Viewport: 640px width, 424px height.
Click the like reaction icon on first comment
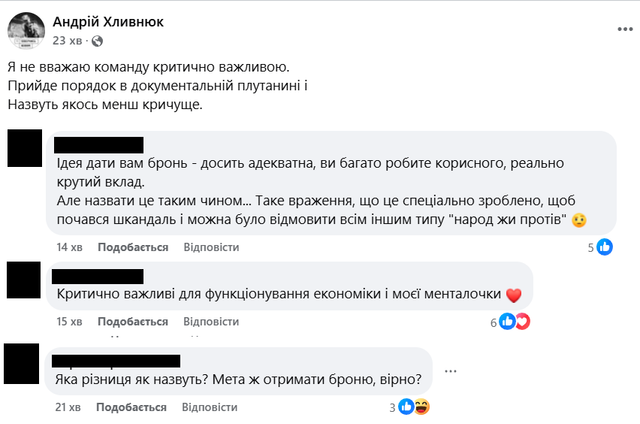[604, 247]
